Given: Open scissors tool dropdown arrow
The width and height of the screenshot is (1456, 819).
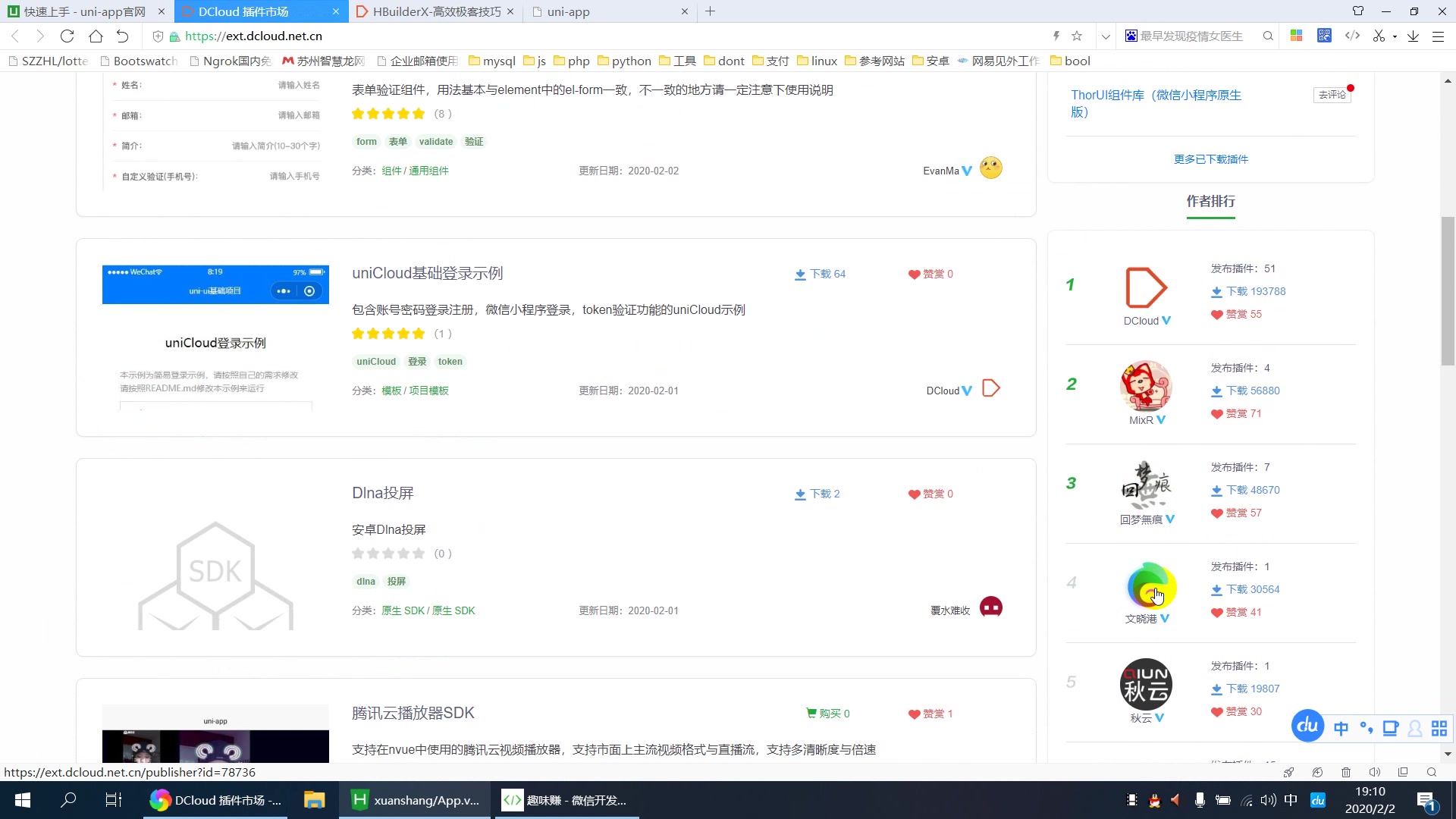Looking at the screenshot, I should pyautogui.click(x=1395, y=36).
